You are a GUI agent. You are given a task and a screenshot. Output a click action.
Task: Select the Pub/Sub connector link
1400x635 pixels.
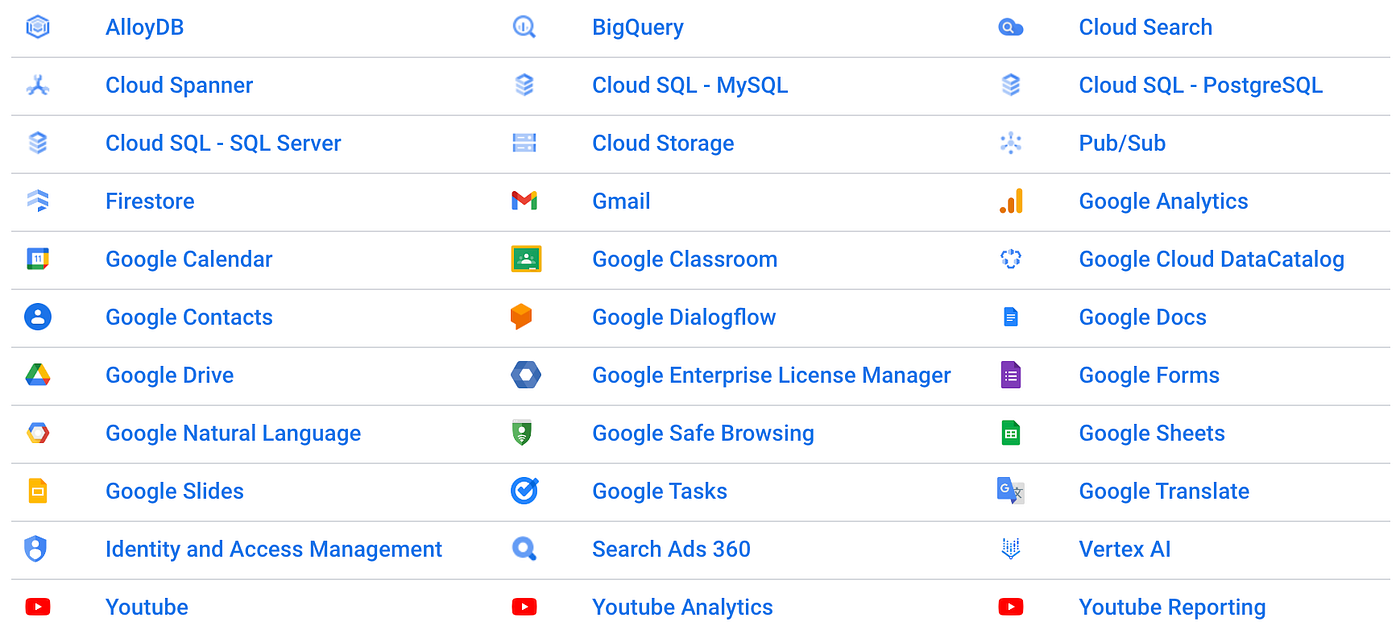[x=1122, y=143]
